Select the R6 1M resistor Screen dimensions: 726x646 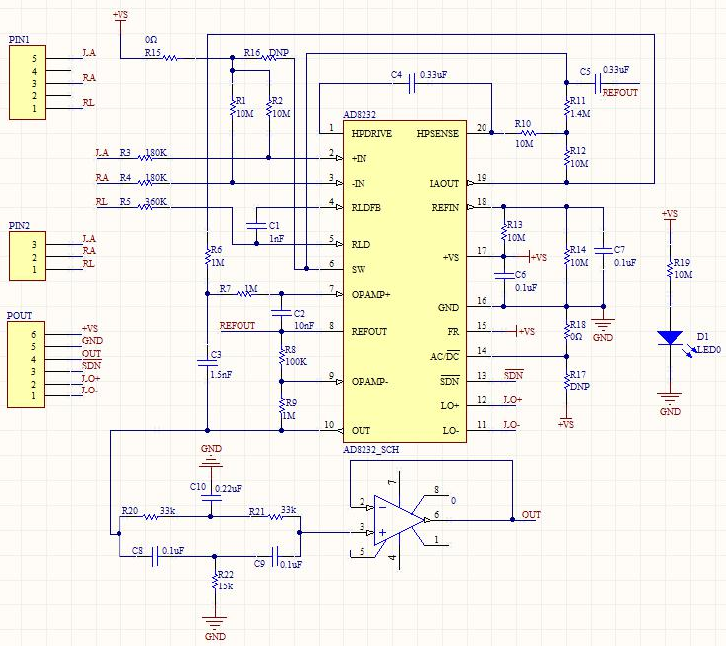(207, 256)
